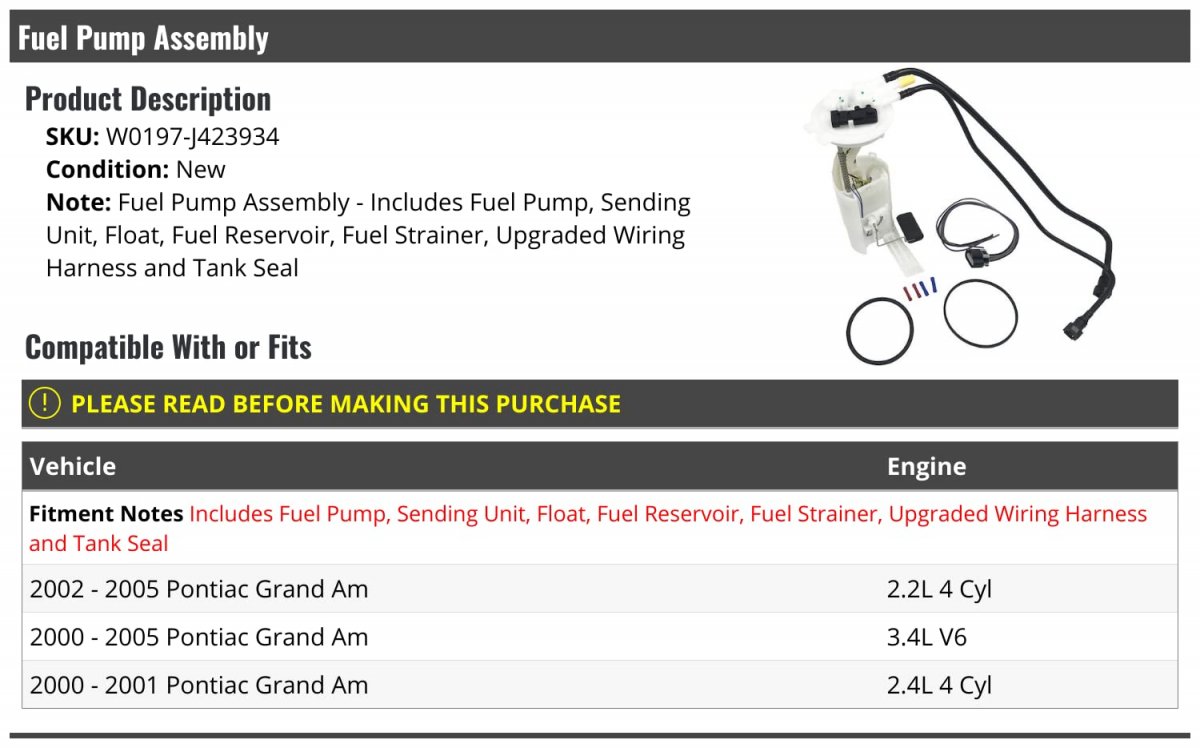
Task: Click the Vehicle column header
Action: (73, 466)
